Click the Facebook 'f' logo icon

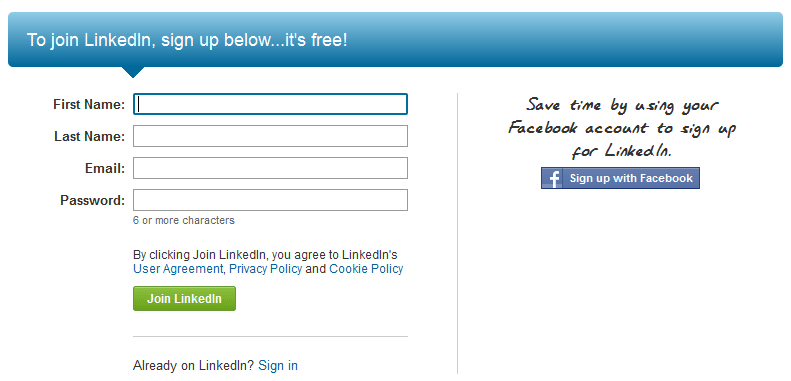[x=554, y=179]
